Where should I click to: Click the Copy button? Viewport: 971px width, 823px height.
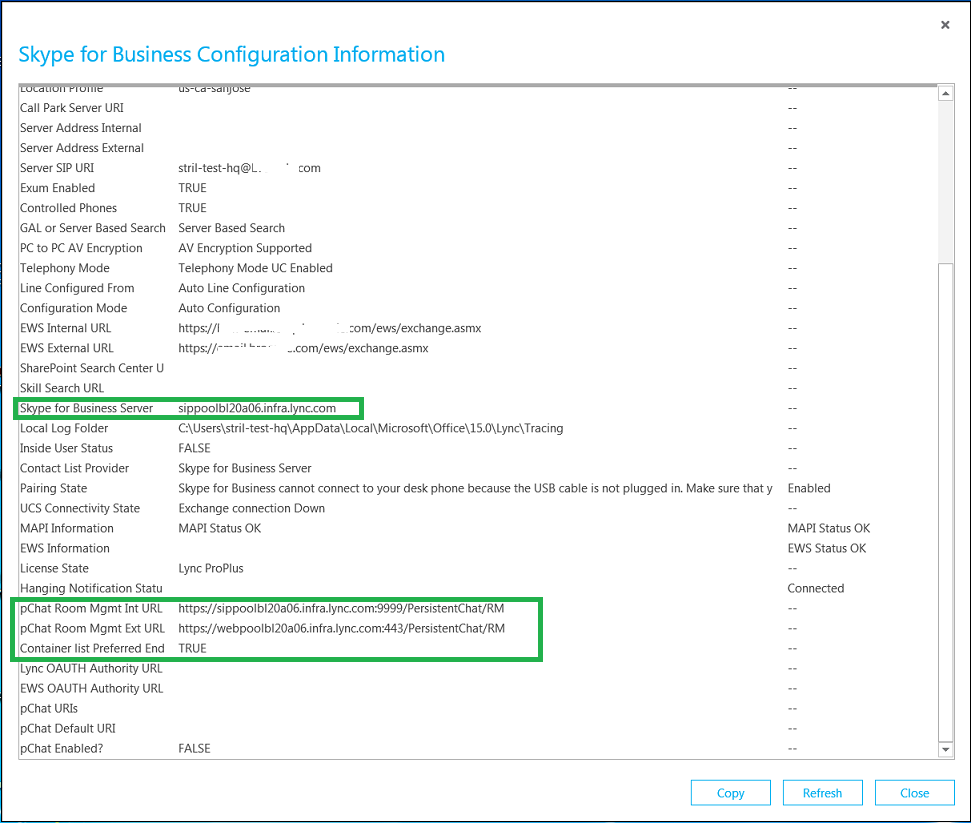pos(730,792)
